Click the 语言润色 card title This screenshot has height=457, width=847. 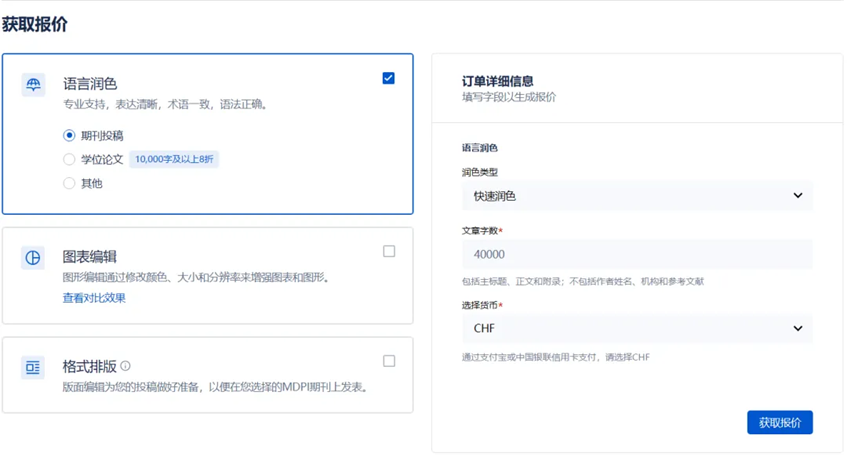[x=90, y=84]
